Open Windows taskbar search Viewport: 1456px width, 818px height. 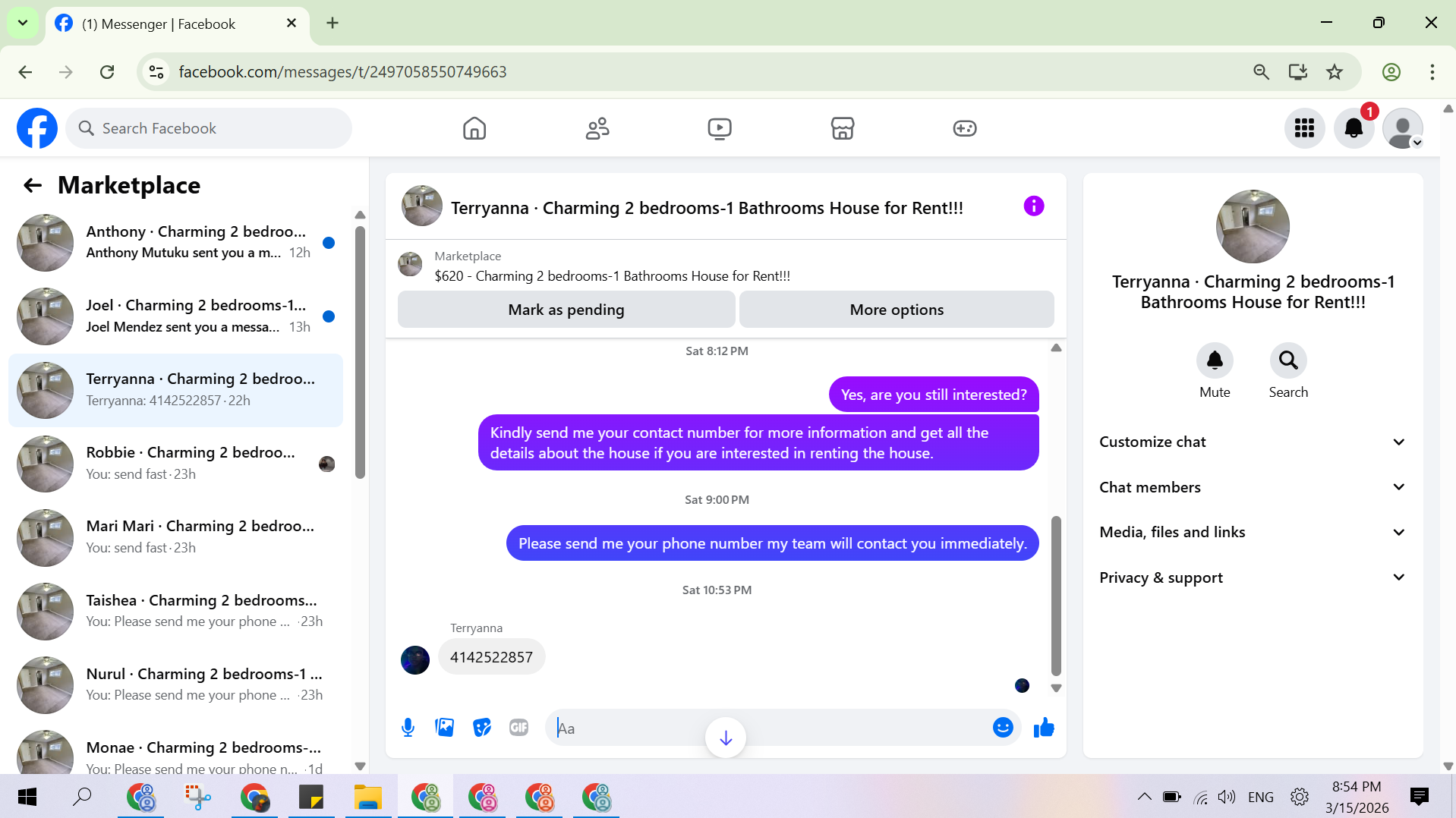(x=82, y=797)
